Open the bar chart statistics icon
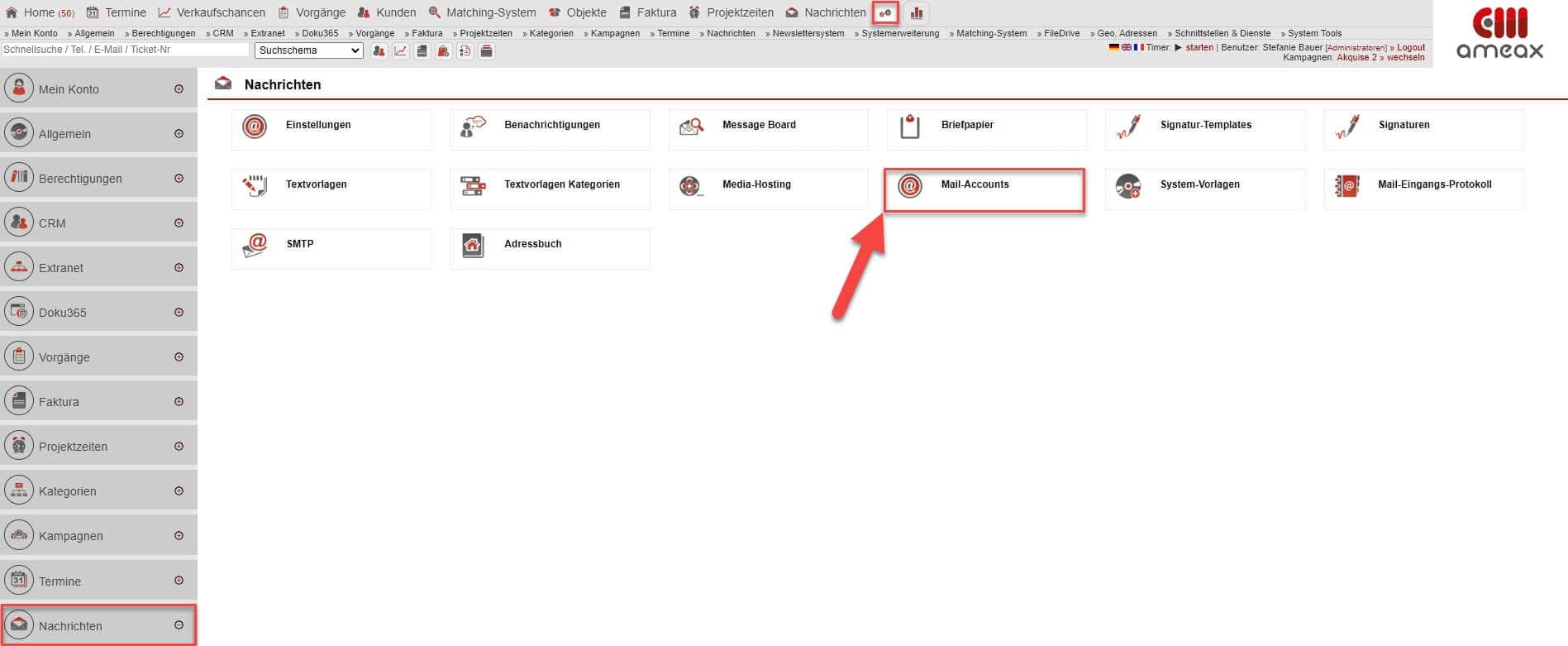1568x646 pixels. coord(917,13)
